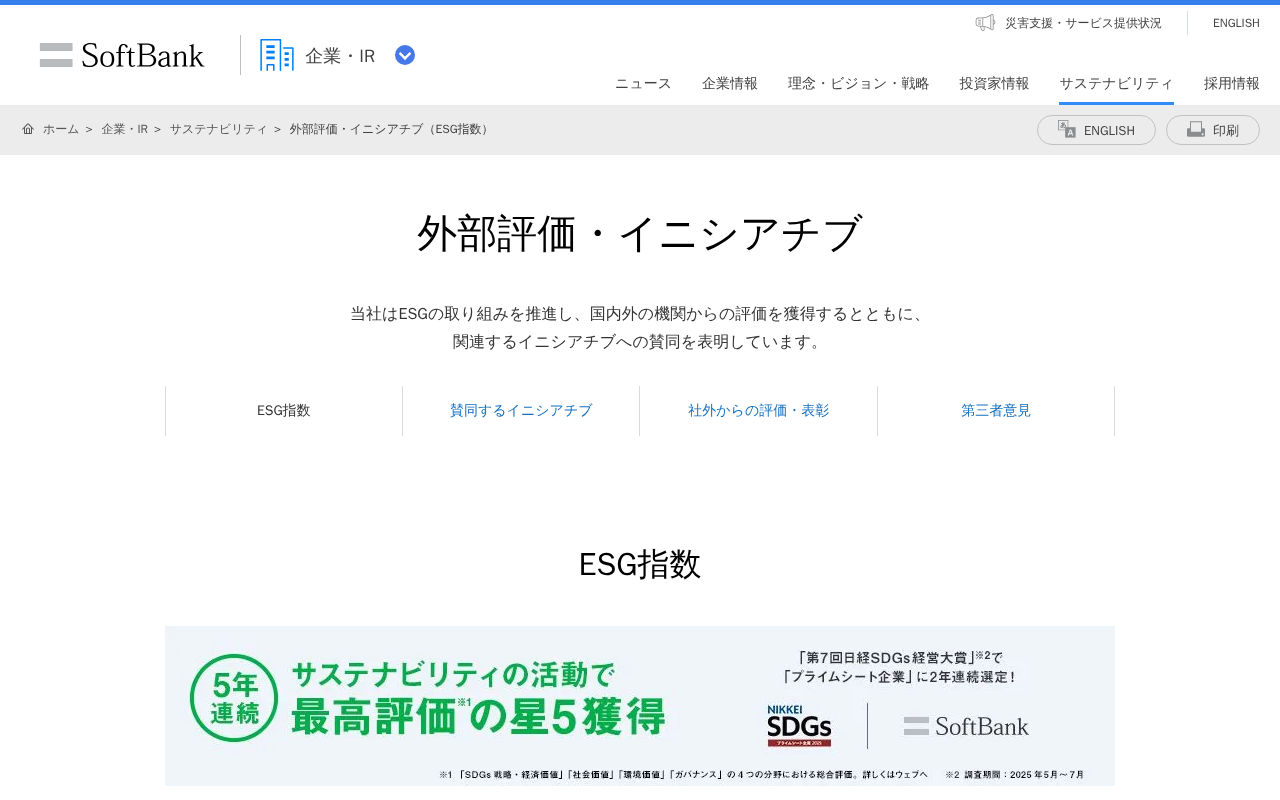
Task: Click the translate icon on ENGLISH button
Action: (x=1067, y=129)
